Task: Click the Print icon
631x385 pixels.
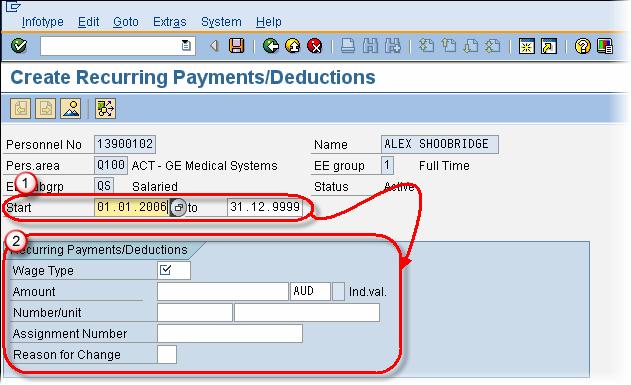Action: point(348,46)
